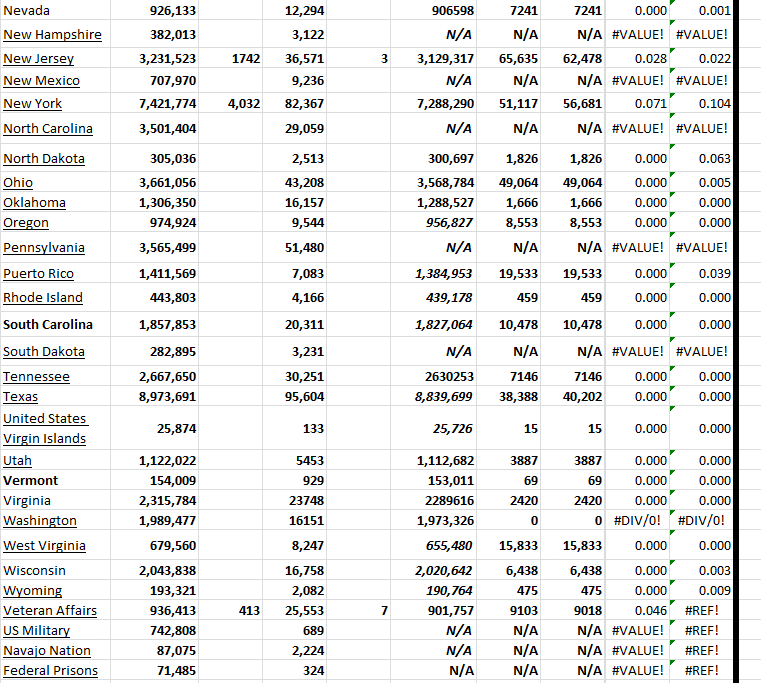Select cell with value 8,973,691

click(154, 397)
